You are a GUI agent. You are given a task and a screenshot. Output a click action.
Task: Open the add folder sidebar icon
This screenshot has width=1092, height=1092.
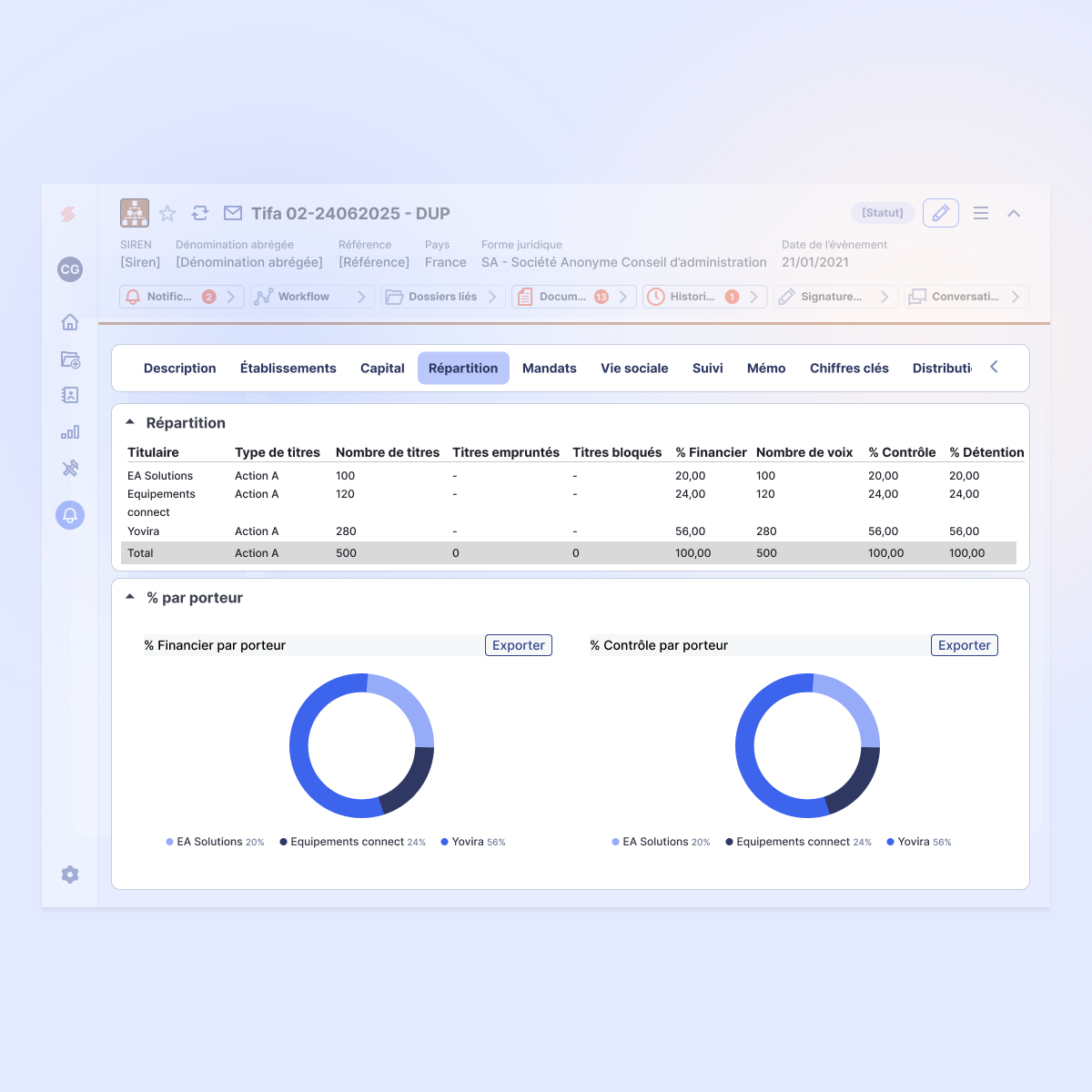click(x=70, y=359)
